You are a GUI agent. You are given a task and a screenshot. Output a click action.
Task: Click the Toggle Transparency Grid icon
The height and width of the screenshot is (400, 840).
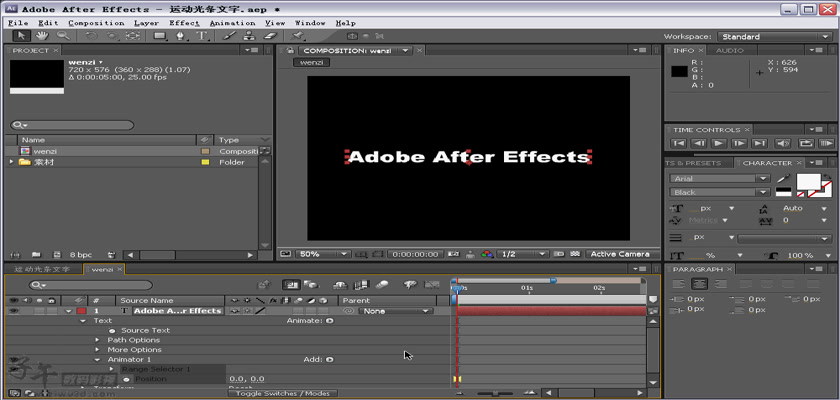point(575,254)
